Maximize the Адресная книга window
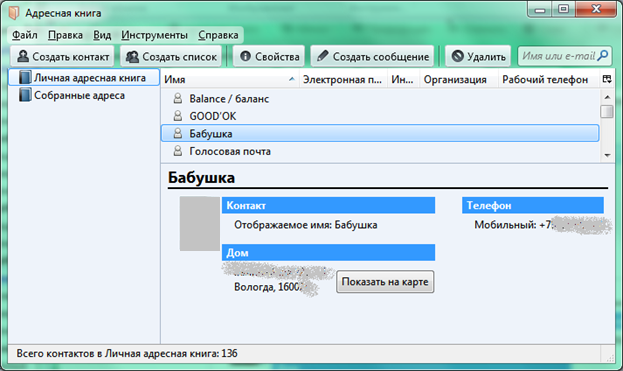The width and height of the screenshot is (623, 371). [x=563, y=10]
